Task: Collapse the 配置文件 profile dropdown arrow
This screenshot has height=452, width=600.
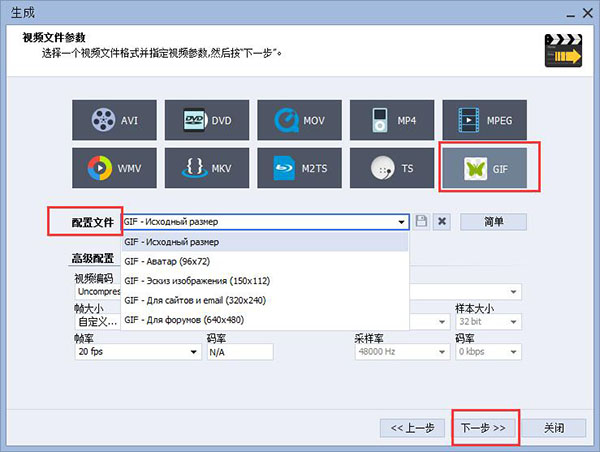Action: coord(401,222)
